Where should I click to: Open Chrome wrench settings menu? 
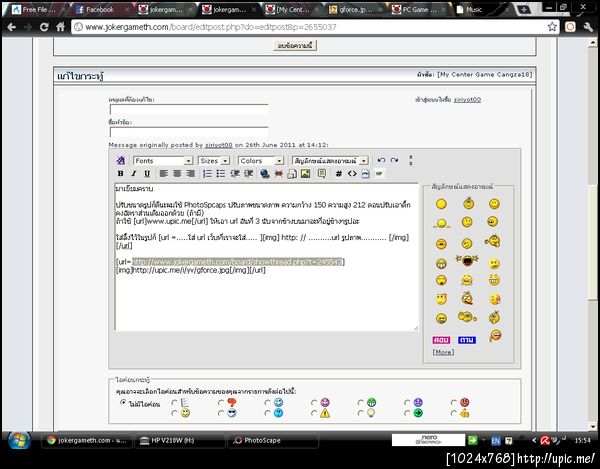(x=588, y=26)
